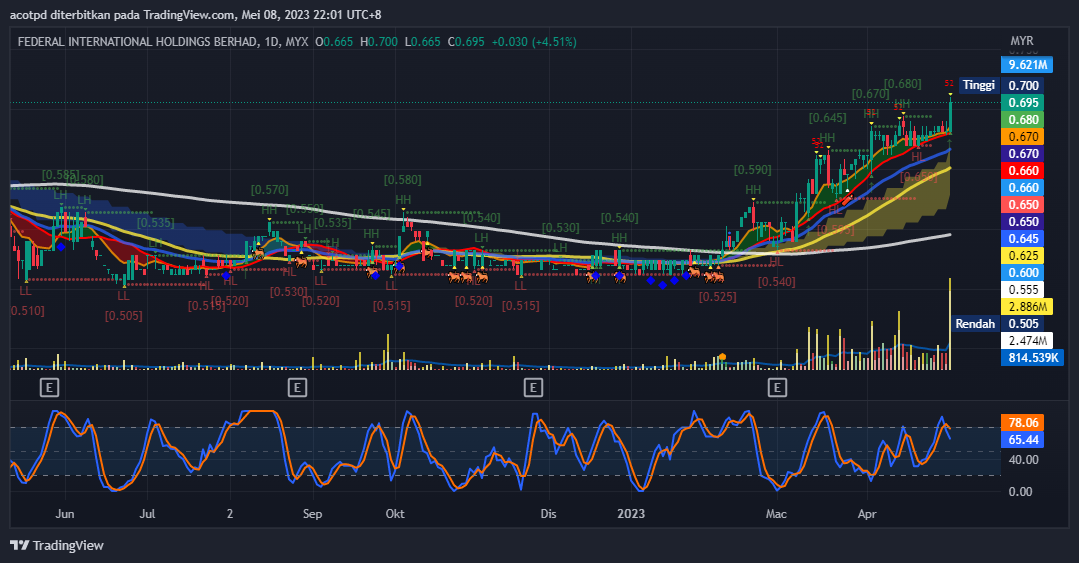Click the blue 814.539K volume tag
Viewport: 1079px width, 563px height.
coord(1032,358)
